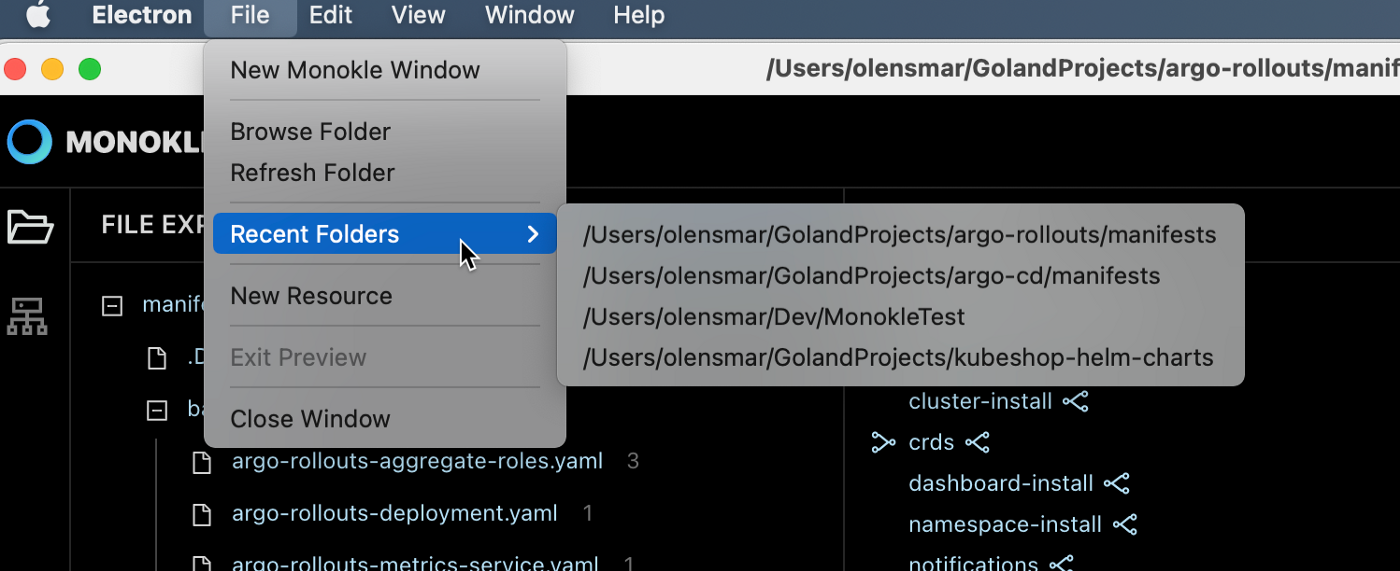Click share icon next to namespace-install

[1125, 525]
